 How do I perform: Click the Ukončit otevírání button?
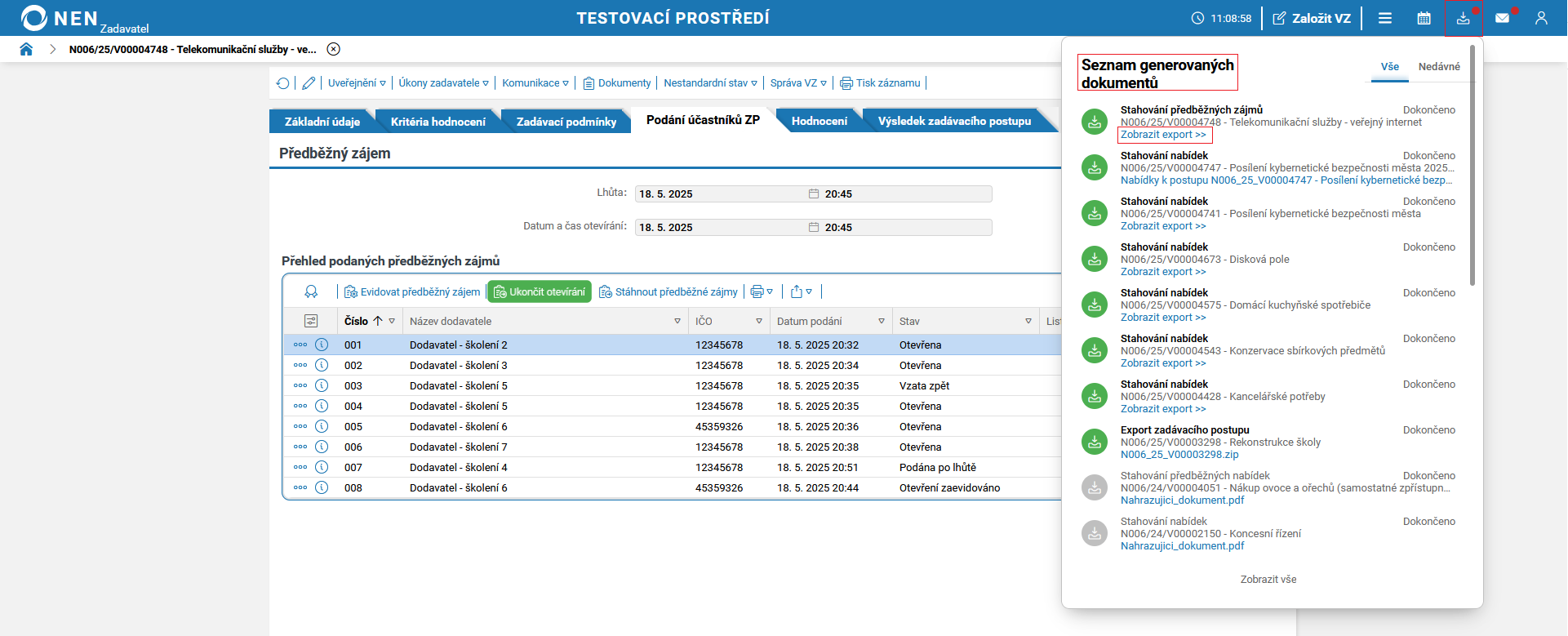540,292
